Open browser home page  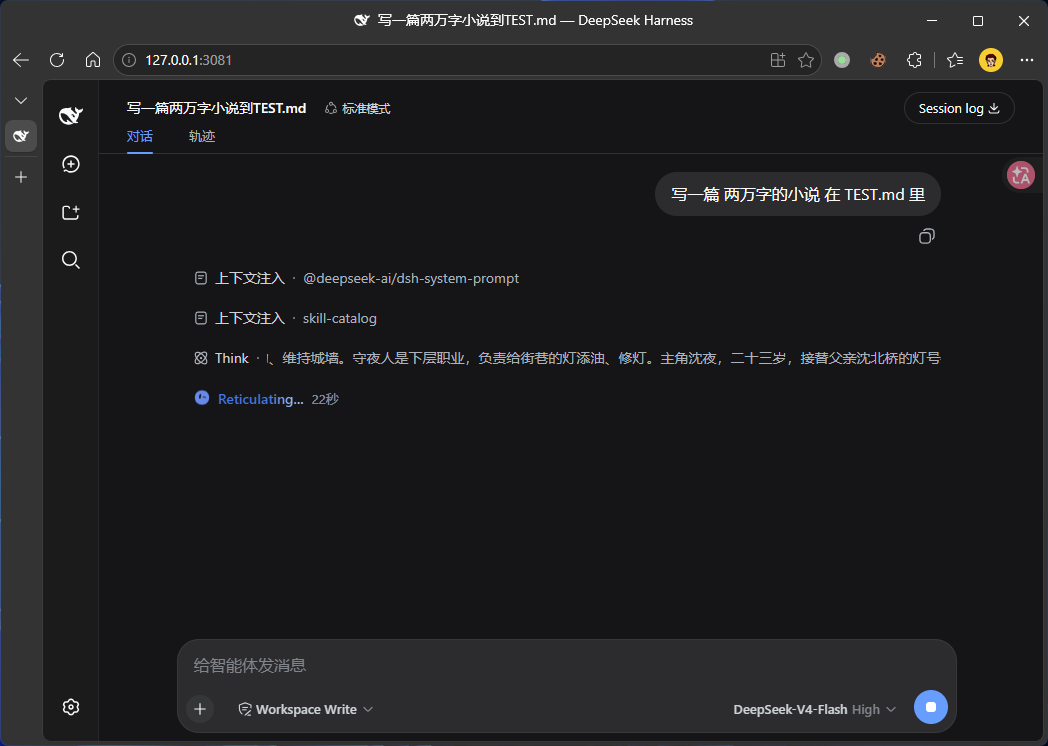(x=93, y=60)
